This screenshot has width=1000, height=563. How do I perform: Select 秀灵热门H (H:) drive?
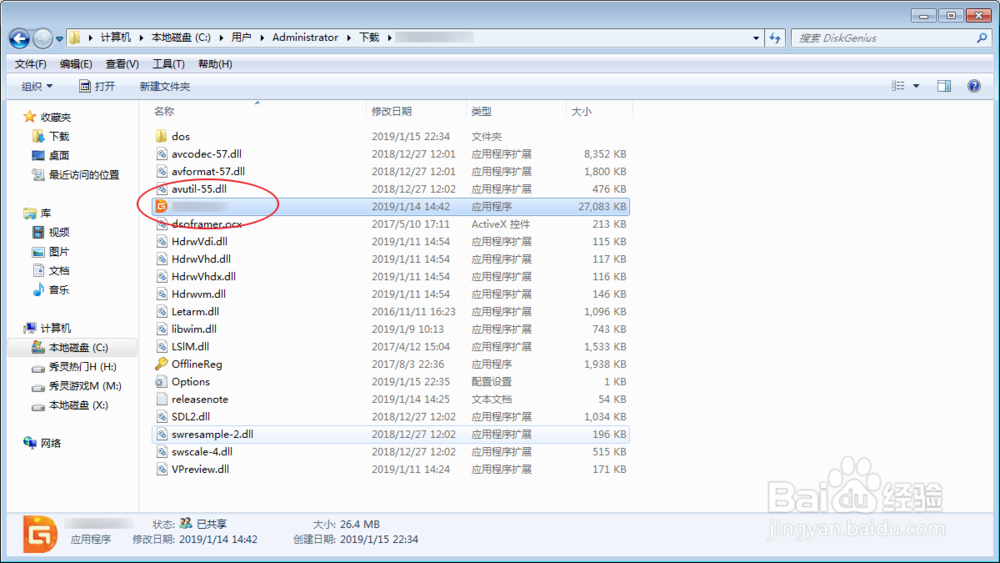click(x=74, y=367)
